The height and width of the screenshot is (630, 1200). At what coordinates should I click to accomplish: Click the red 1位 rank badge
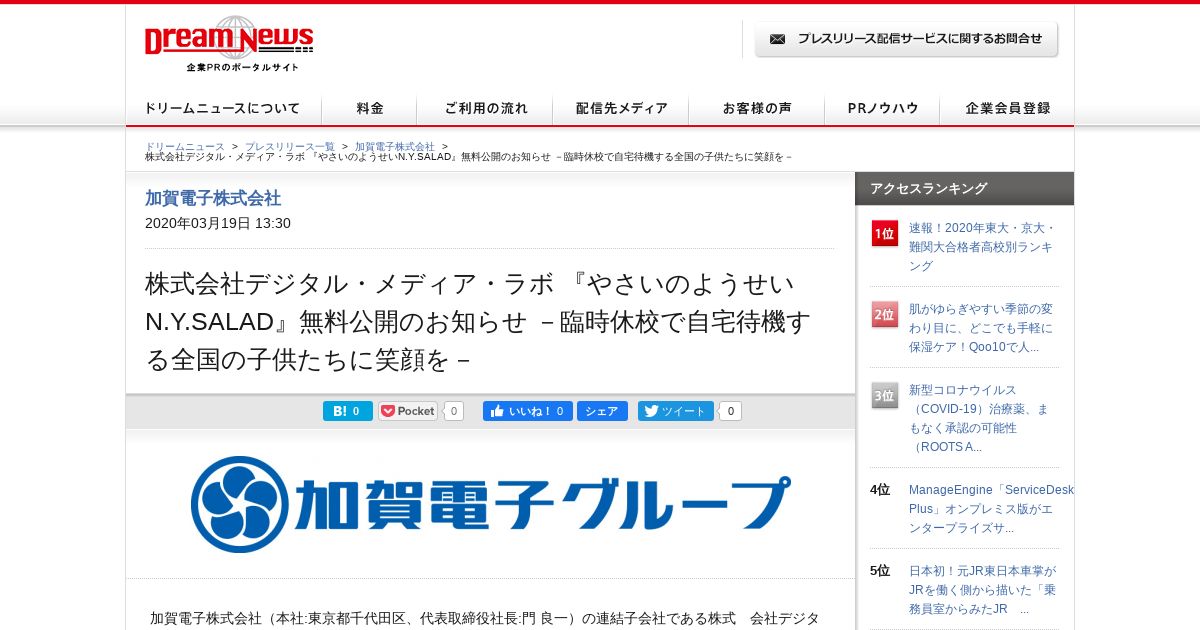[885, 233]
